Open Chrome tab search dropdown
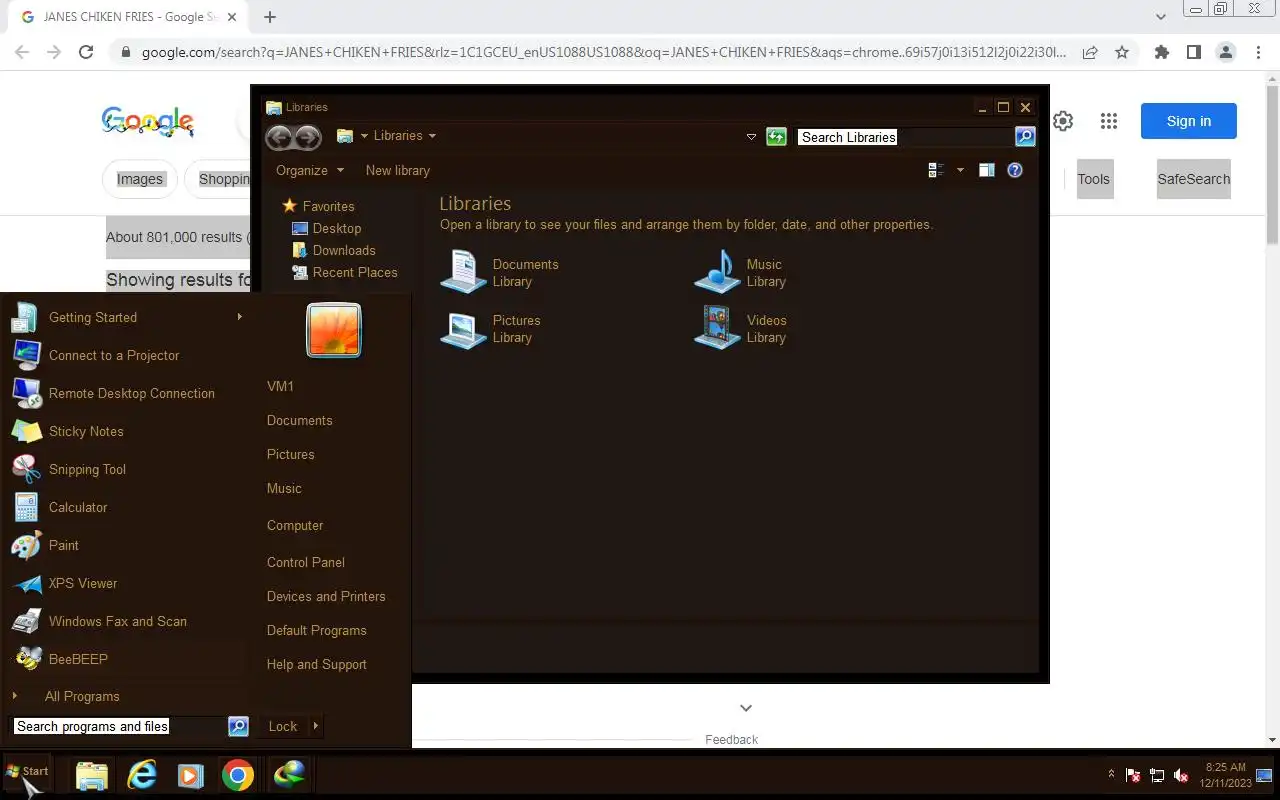This screenshot has height=800, width=1280. [1161, 17]
